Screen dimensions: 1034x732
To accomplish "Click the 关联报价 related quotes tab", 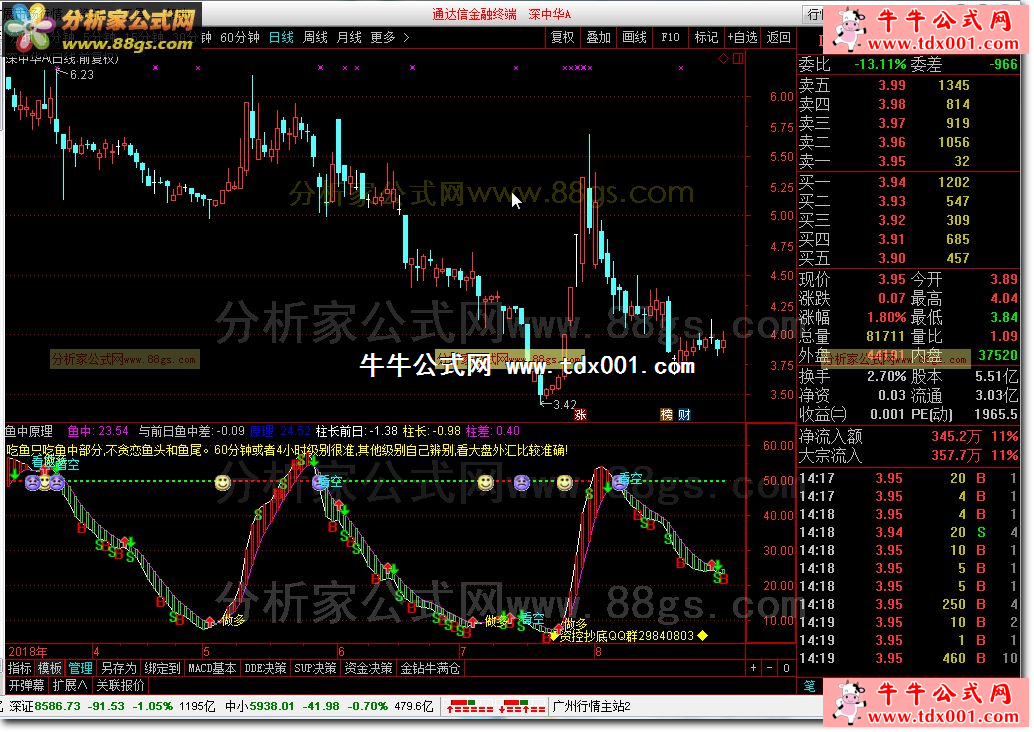I will [x=120, y=685].
